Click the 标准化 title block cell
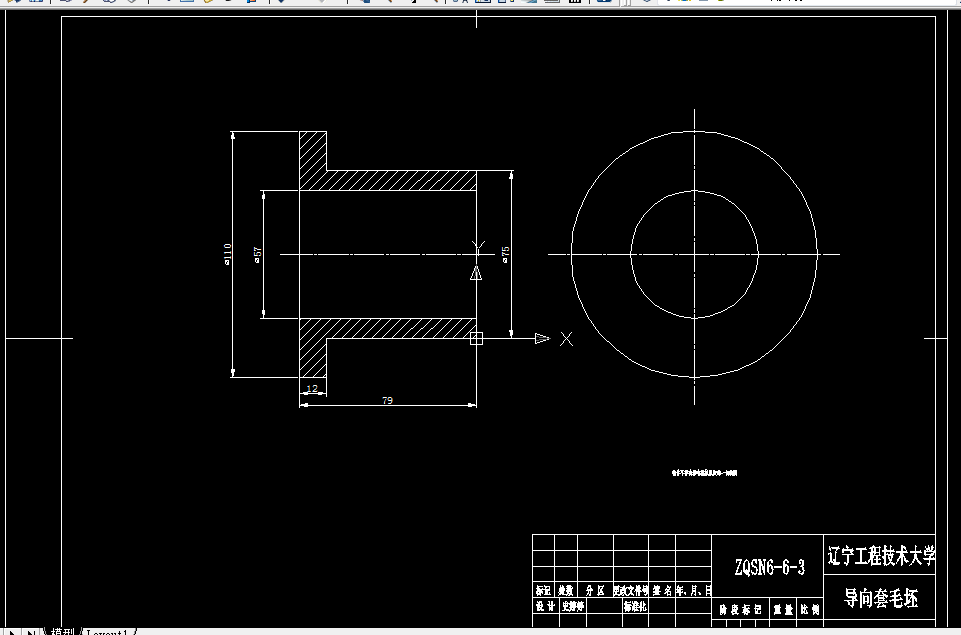Image resolution: width=961 pixels, height=635 pixels. (634, 606)
